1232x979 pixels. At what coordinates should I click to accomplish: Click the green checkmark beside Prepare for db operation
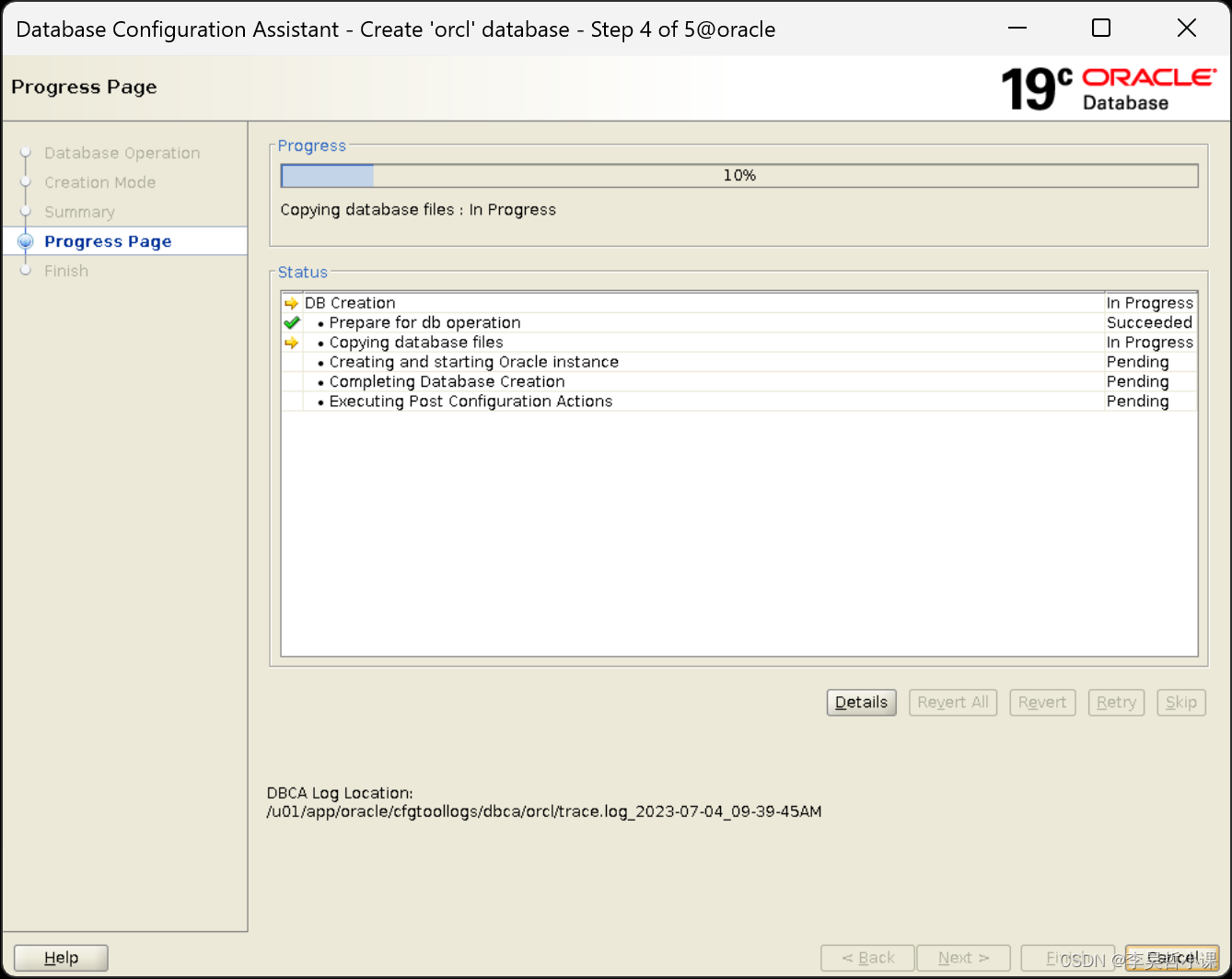pos(292,322)
